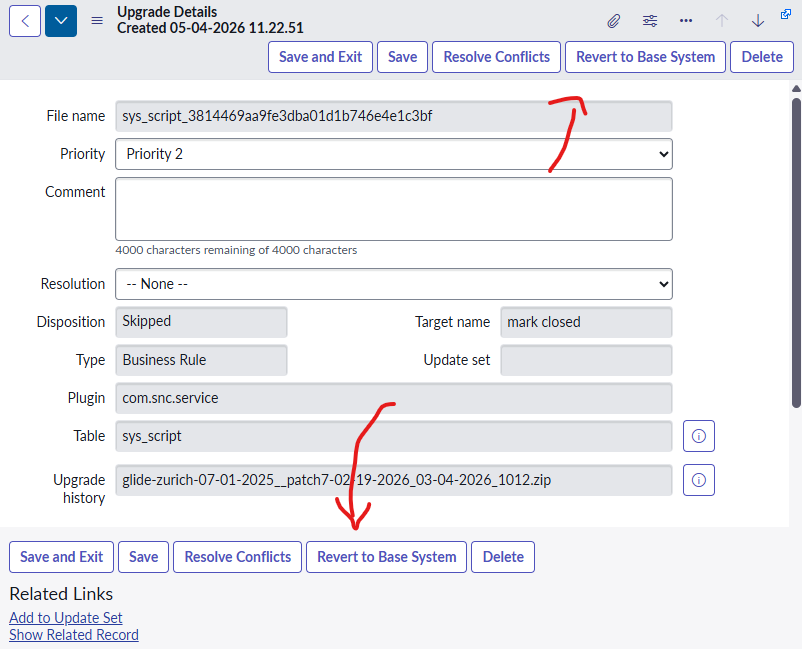Image resolution: width=802 pixels, height=649 pixels.
Task: Open the form context menu hamburger icon
Action: click(x=97, y=20)
